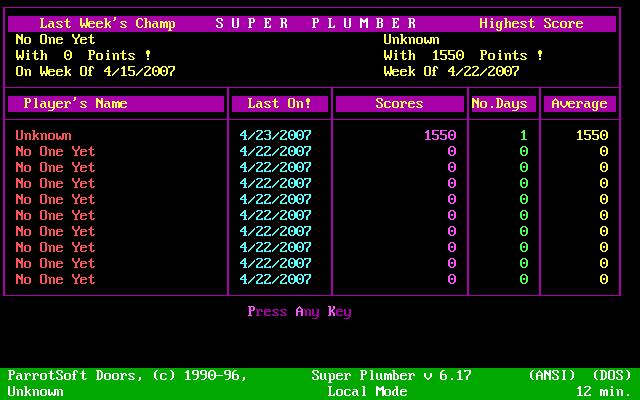Image resolution: width=640 pixels, height=400 pixels.
Task: Click the Last Week's Champ heading
Action: pos(107,24)
